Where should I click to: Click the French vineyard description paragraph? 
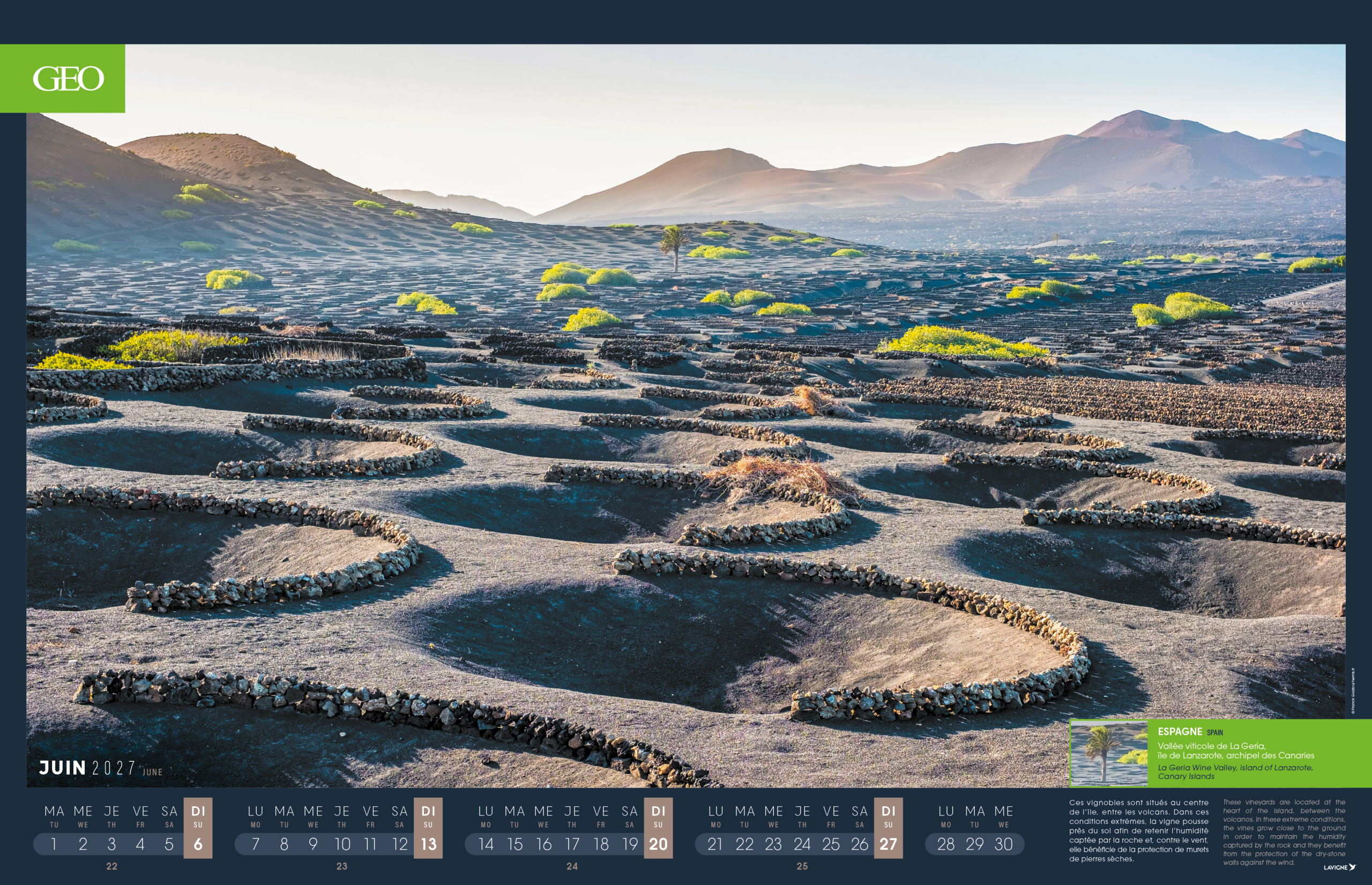coord(1138,830)
